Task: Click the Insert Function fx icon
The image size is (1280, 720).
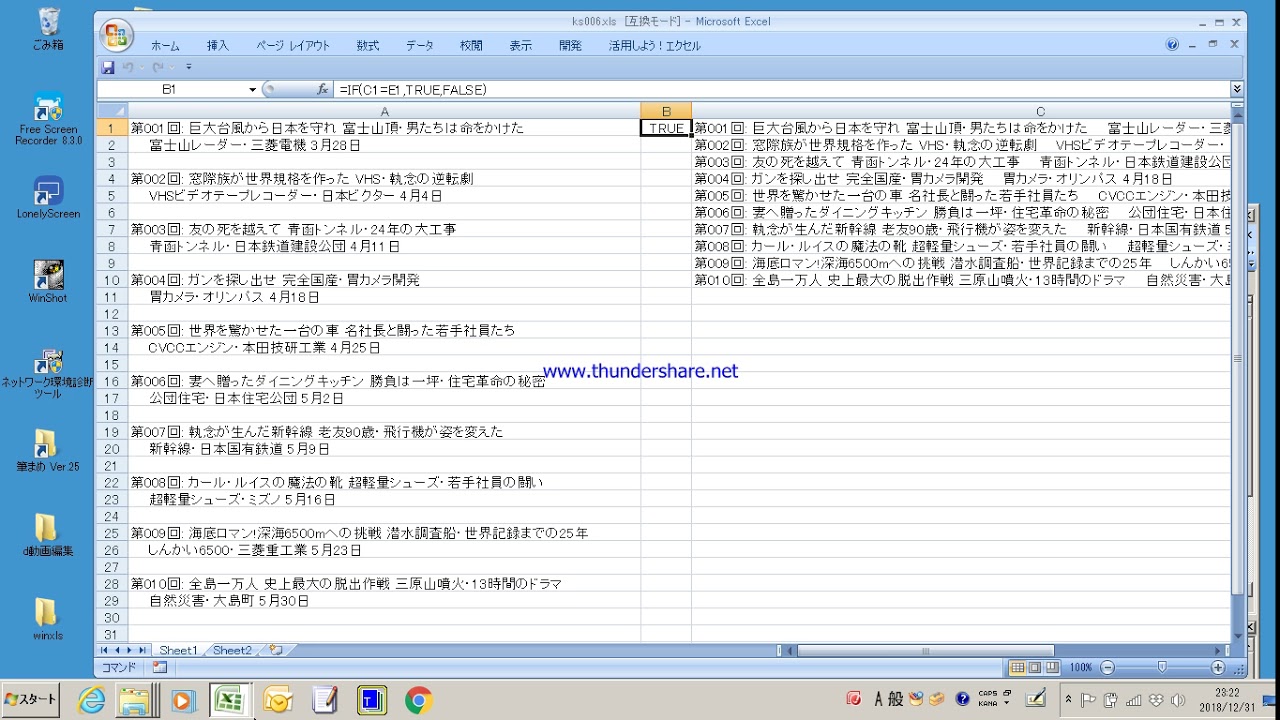Action: click(x=322, y=90)
